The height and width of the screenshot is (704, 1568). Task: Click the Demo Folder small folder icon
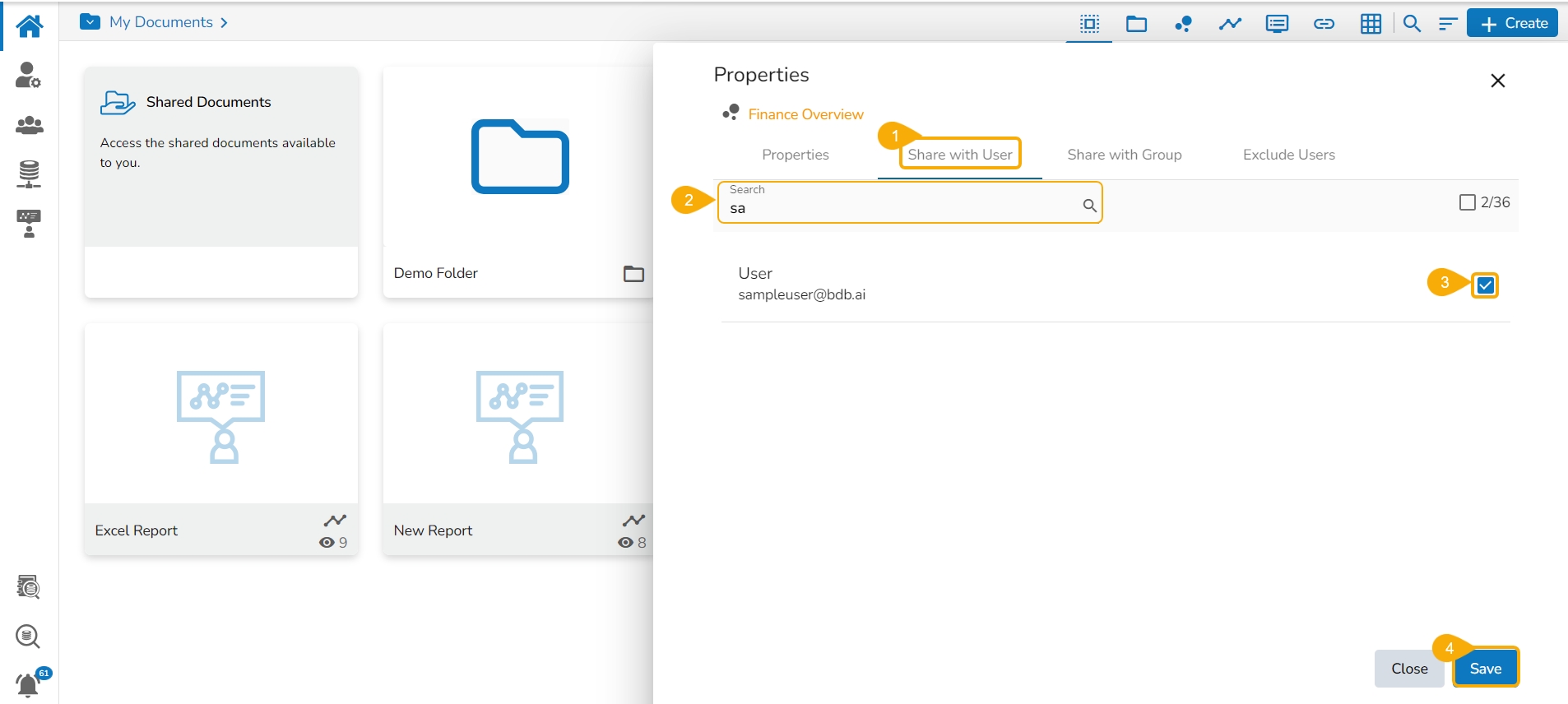(633, 274)
